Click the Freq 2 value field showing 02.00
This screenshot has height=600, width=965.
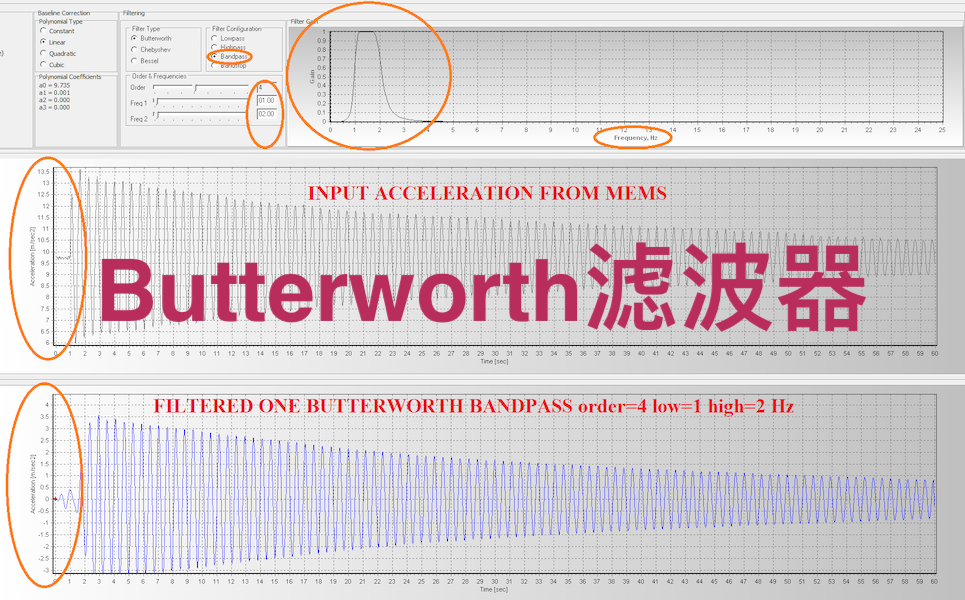tap(266, 115)
